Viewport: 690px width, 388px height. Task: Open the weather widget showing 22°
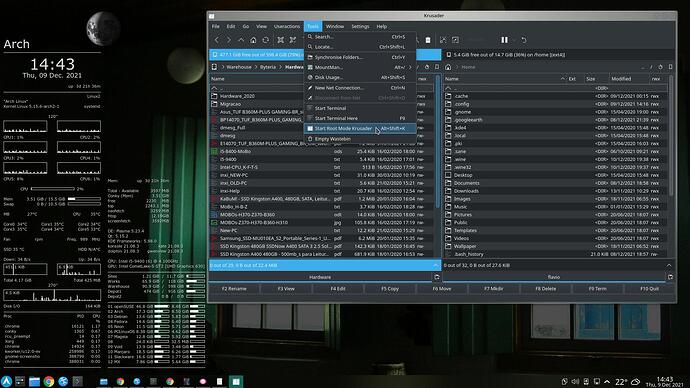pyautogui.click(x=628, y=381)
